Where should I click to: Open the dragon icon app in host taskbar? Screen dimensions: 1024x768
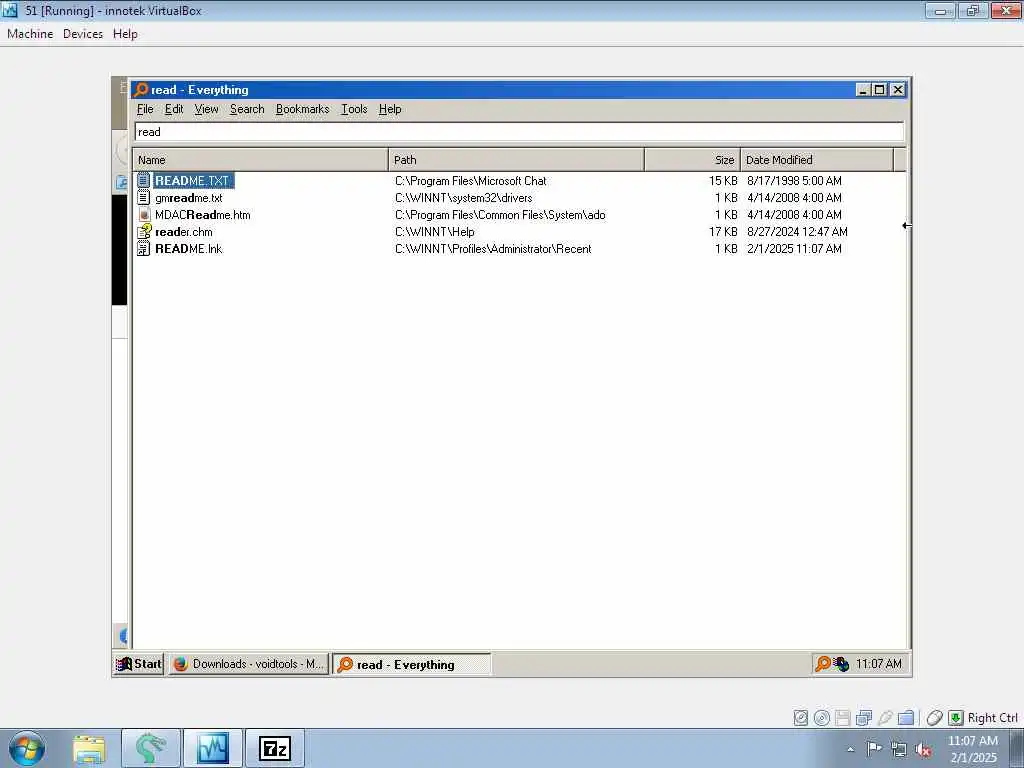click(151, 748)
